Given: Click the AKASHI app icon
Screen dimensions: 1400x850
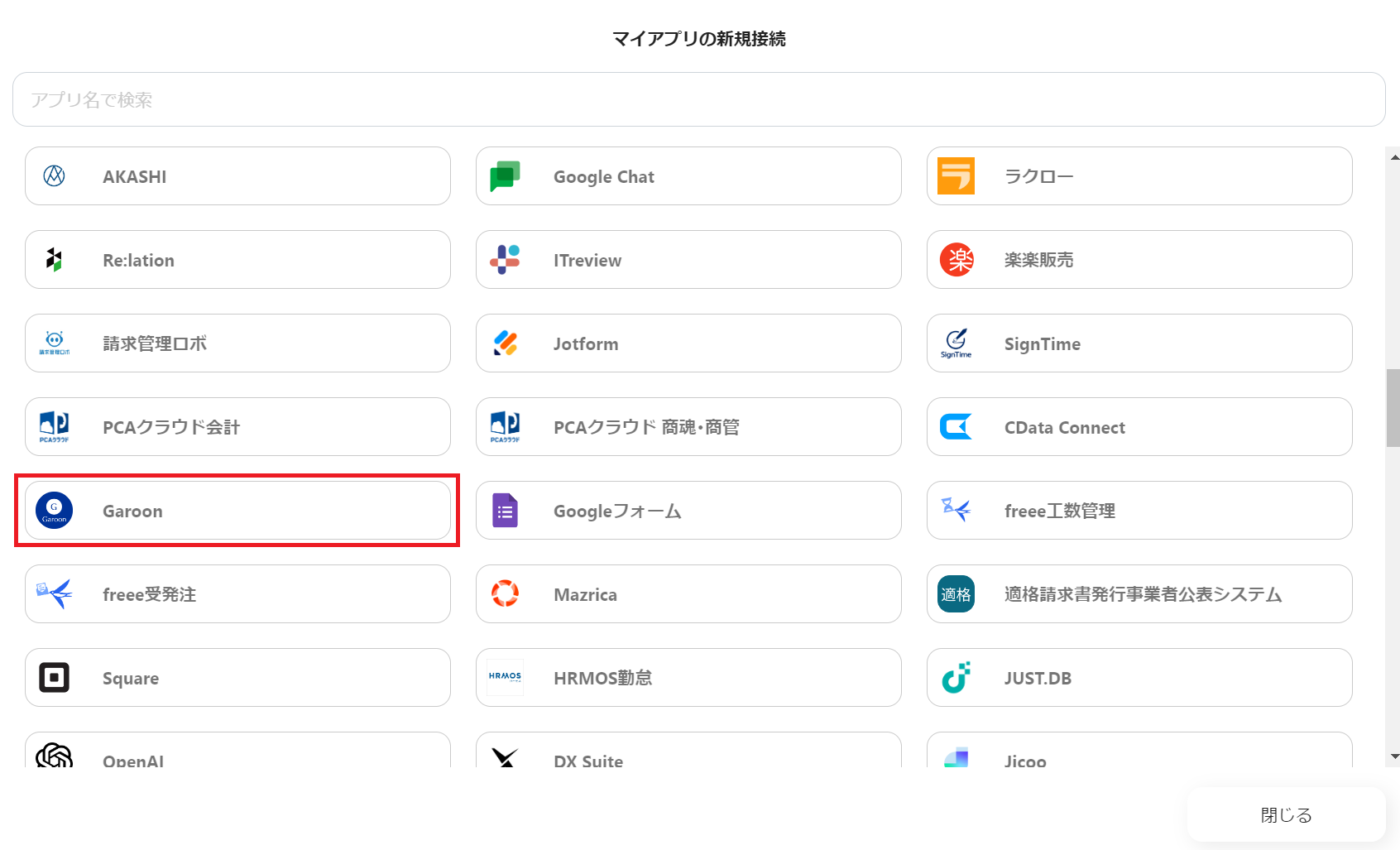Looking at the screenshot, I should tap(54, 175).
